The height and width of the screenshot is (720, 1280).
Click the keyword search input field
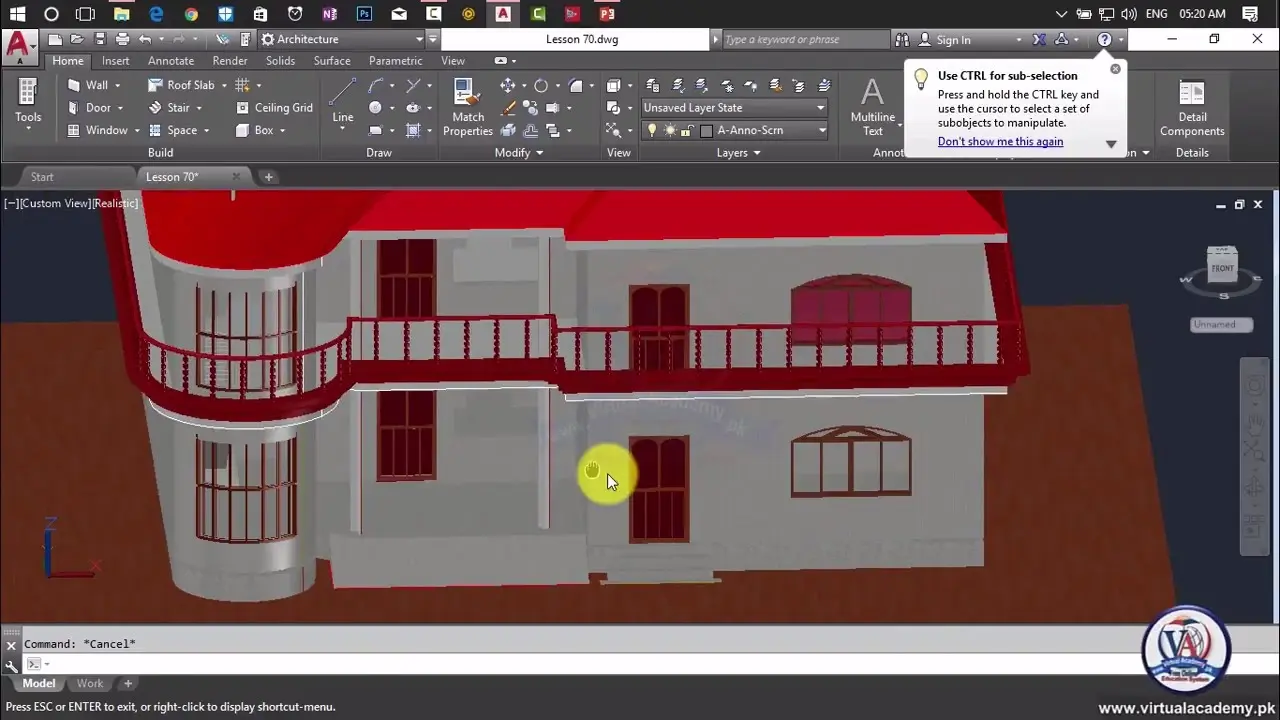click(804, 40)
